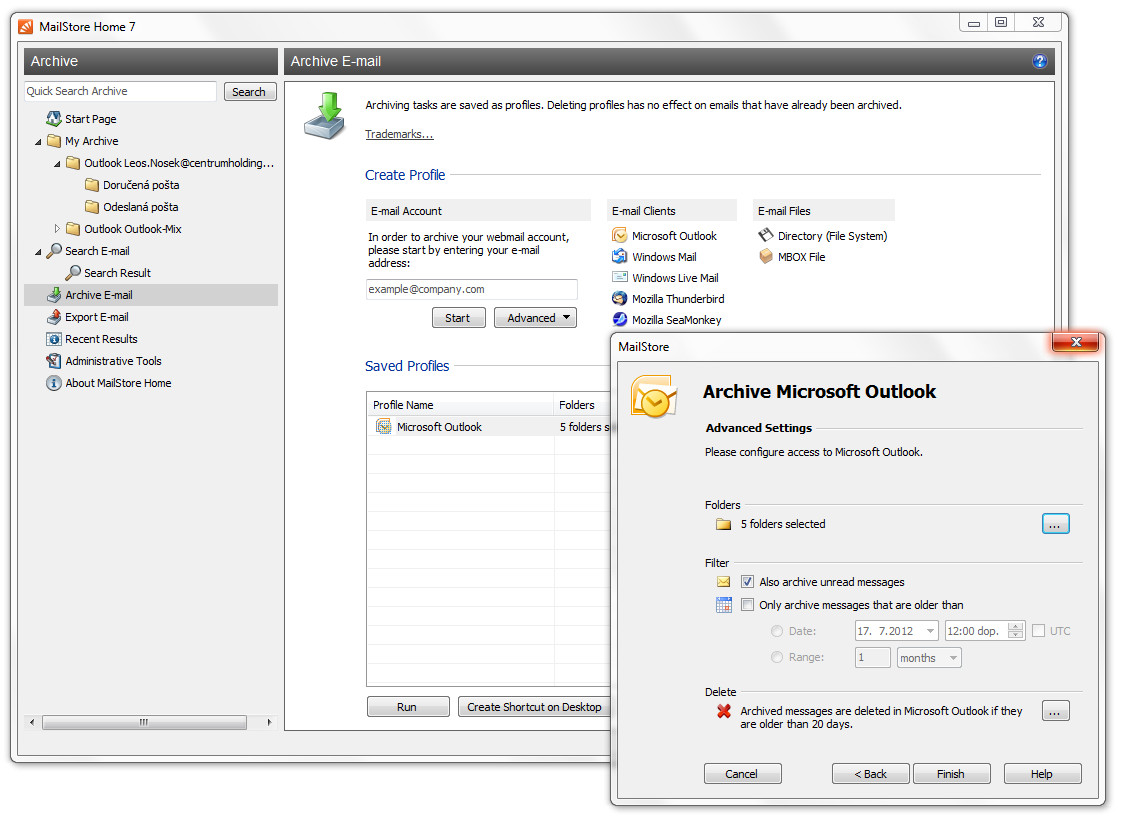
Task: Click the Back button in the dialog
Action: tap(871, 774)
